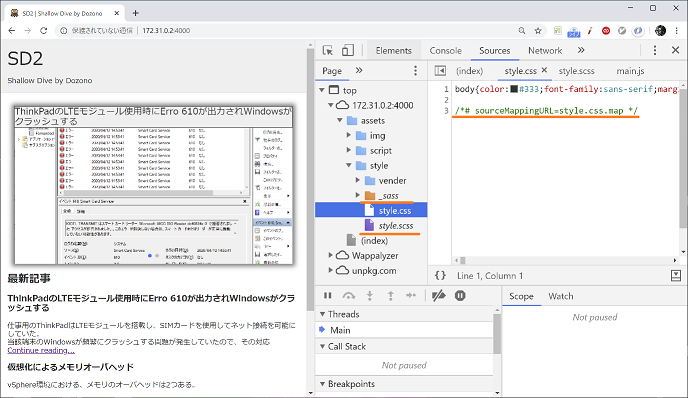Collapse the 172.31.0.2:4000 domain node
Image resolution: width=688 pixels, height=398 pixels.
coord(331,105)
